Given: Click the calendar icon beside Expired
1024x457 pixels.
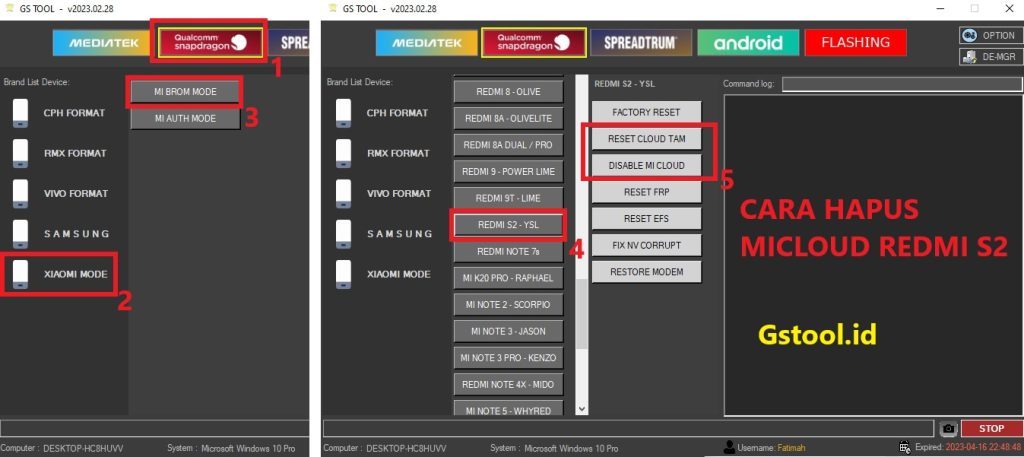Looking at the screenshot, I should (x=904, y=447).
